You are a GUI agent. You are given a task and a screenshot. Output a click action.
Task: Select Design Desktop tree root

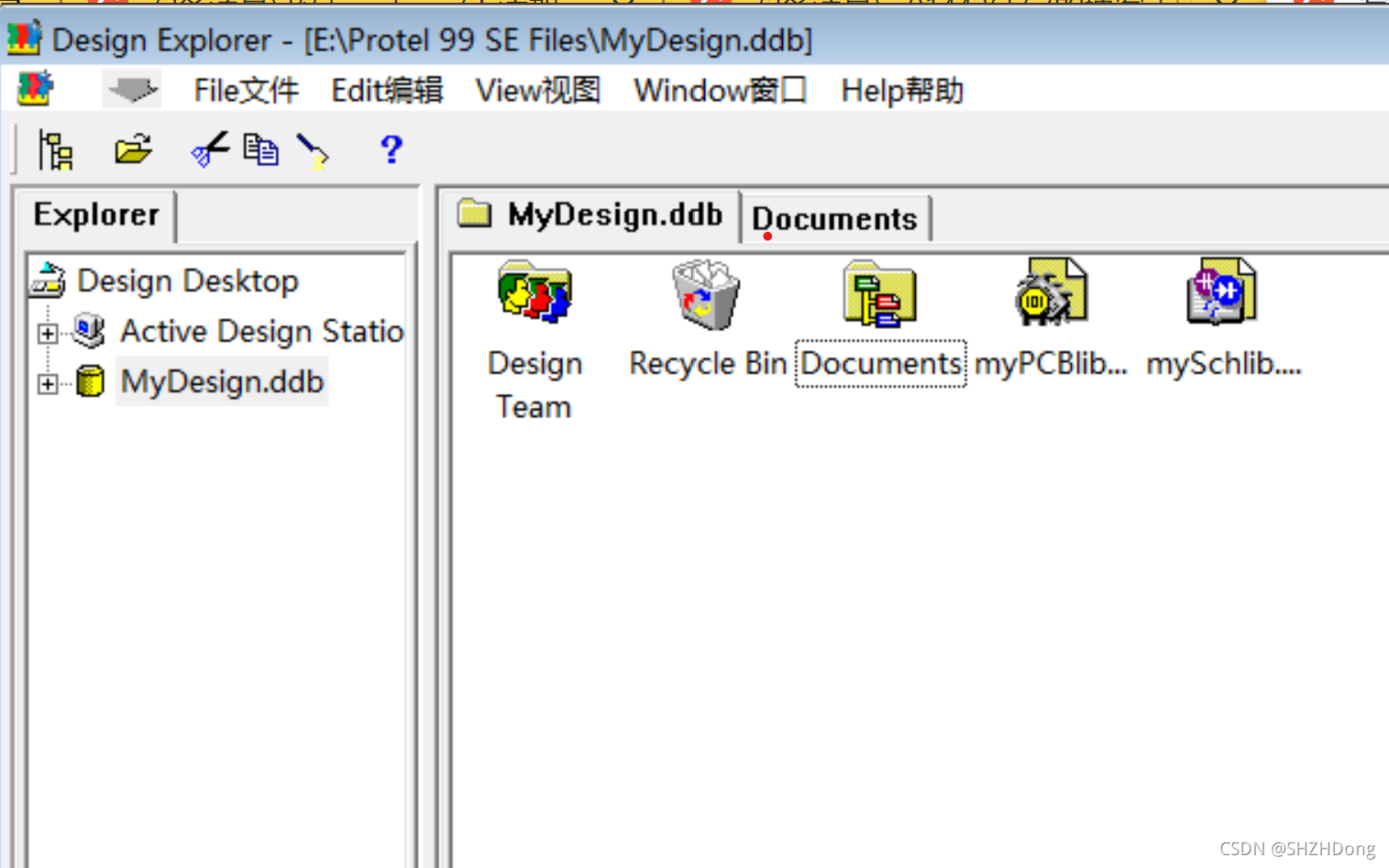(x=188, y=280)
